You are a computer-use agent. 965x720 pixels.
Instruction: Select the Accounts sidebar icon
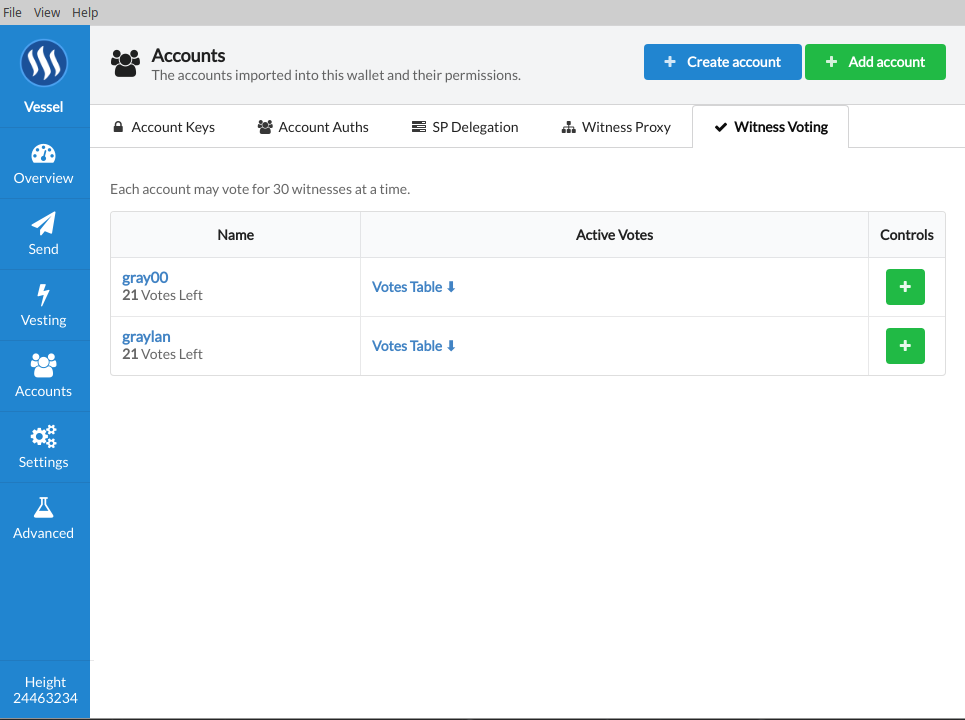coord(44,366)
